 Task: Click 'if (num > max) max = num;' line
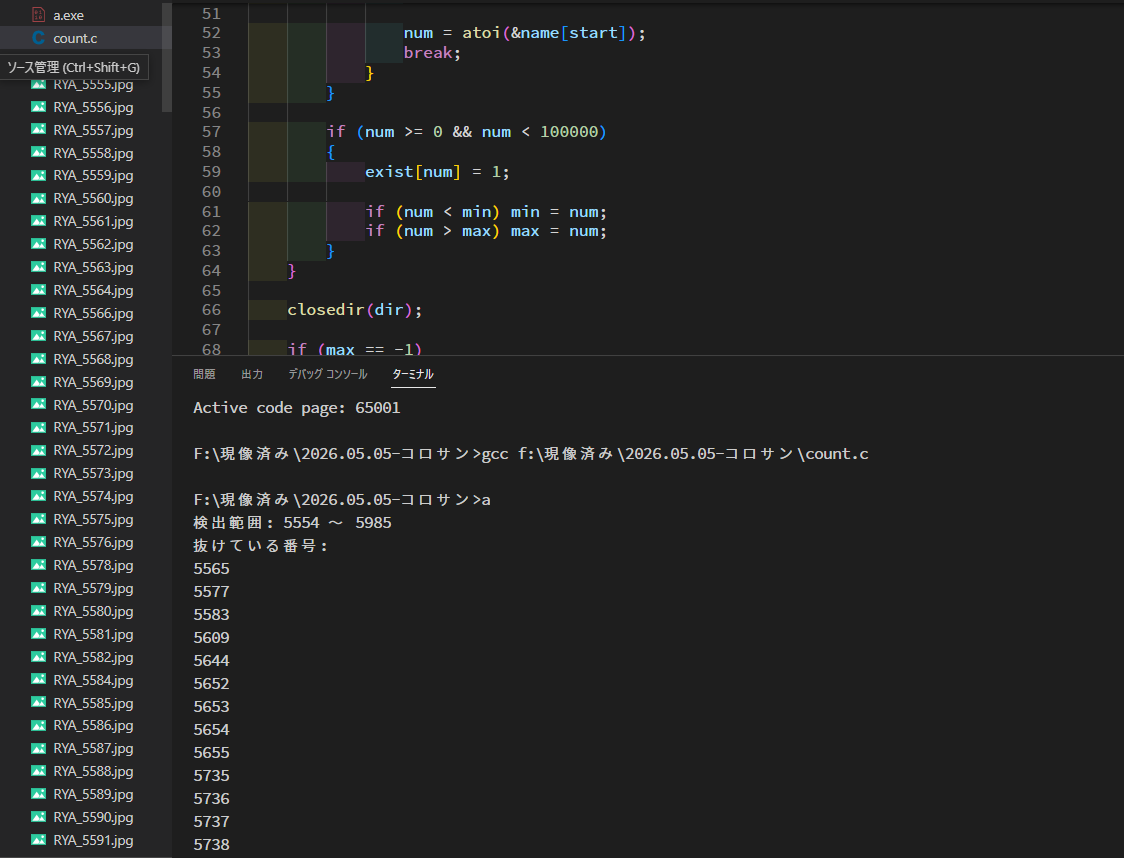(486, 231)
